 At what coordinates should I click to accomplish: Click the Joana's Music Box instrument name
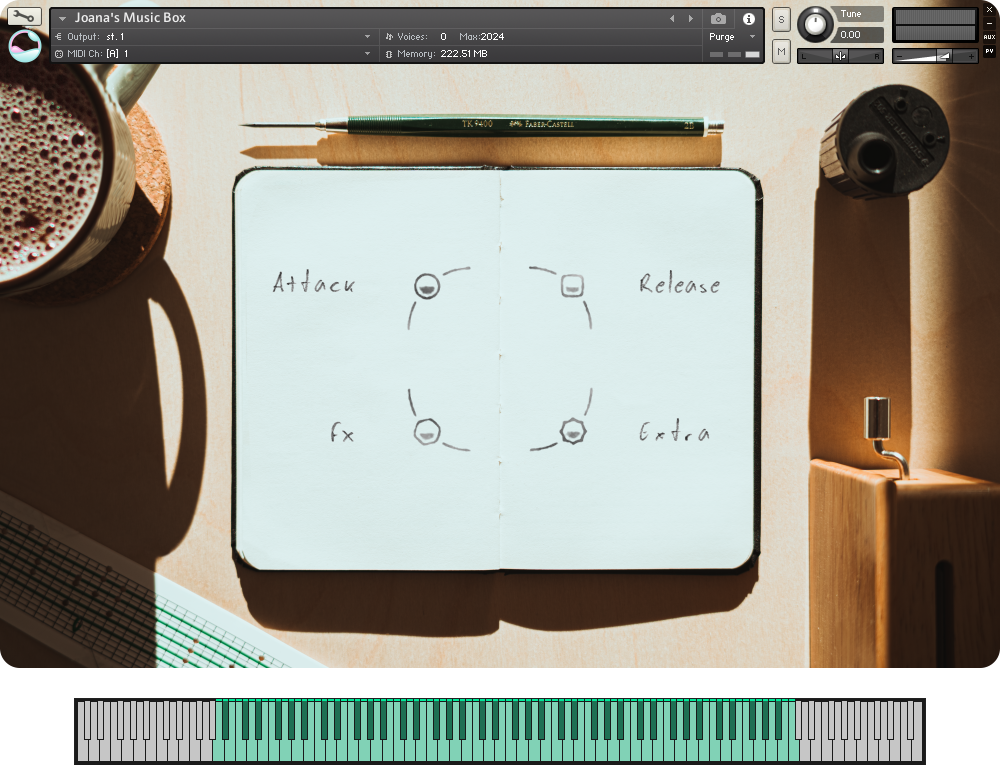[130, 18]
